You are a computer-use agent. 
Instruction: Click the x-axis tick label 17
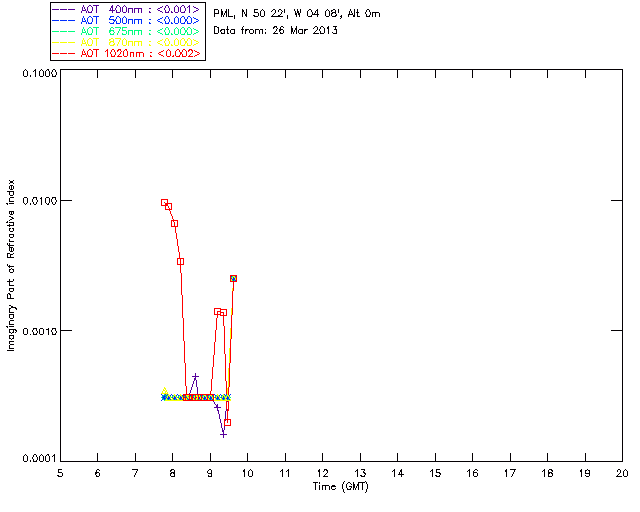tap(510, 473)
